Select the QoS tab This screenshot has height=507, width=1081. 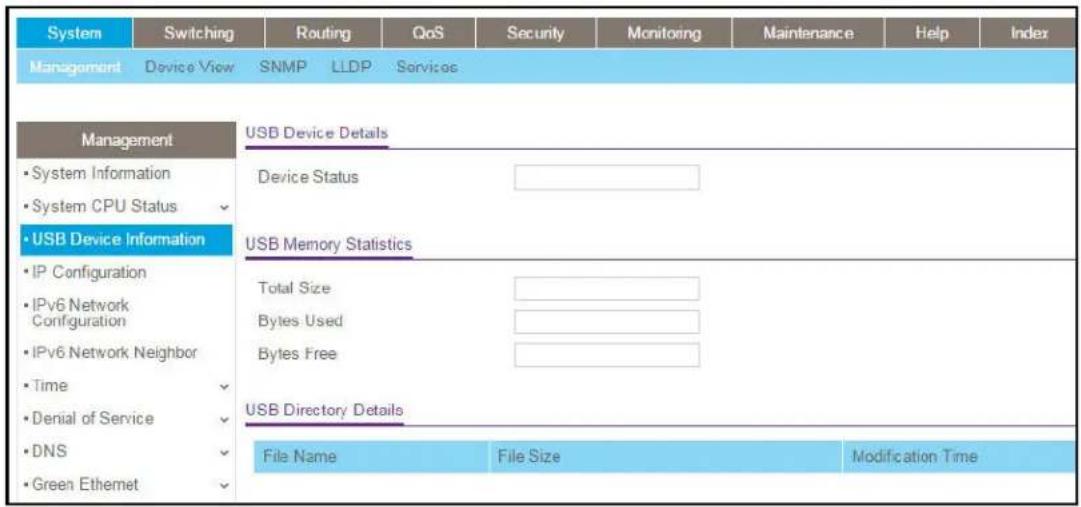tap(427, 32)
